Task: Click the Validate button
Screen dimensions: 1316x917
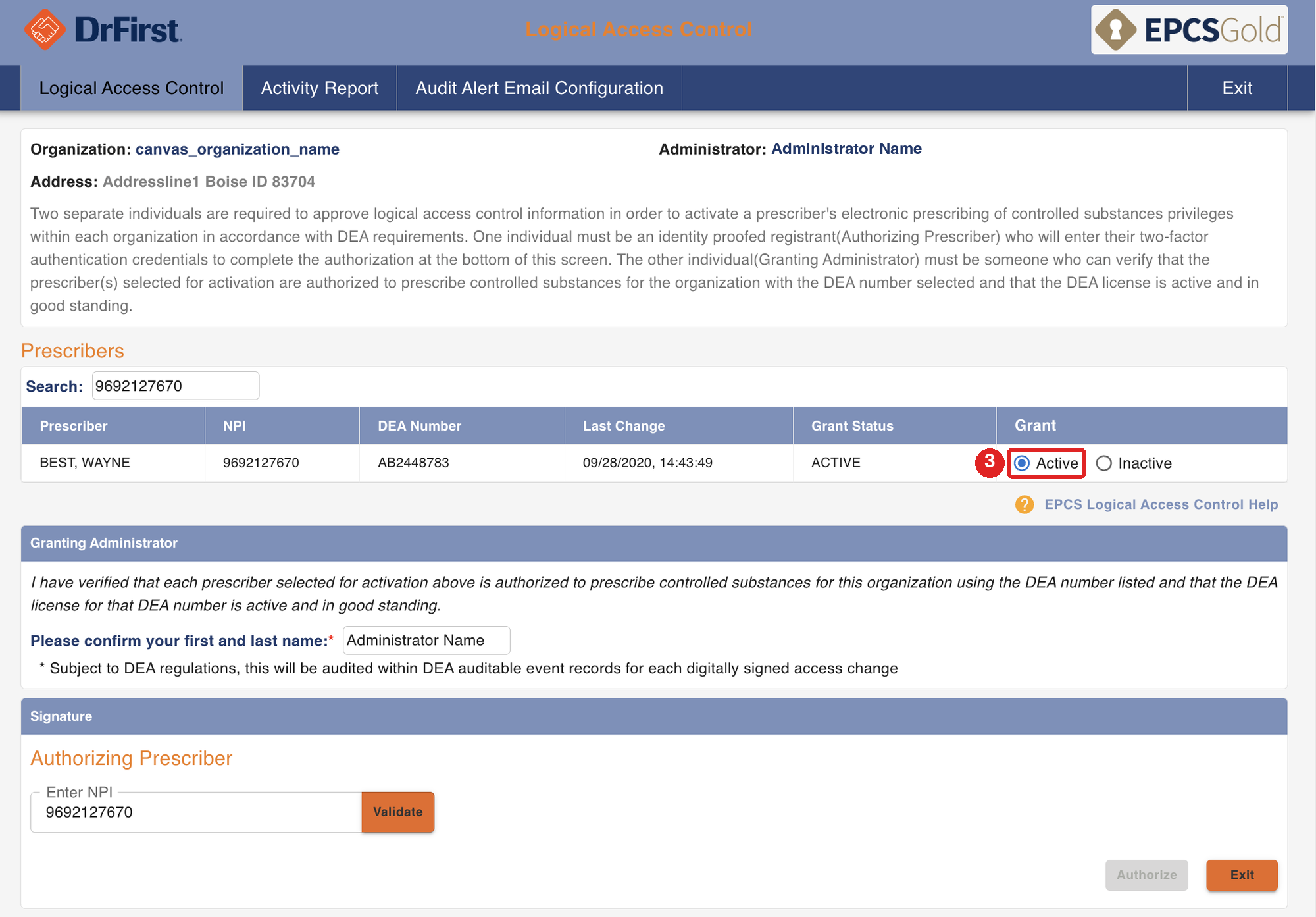Action: tap(398, 812)
